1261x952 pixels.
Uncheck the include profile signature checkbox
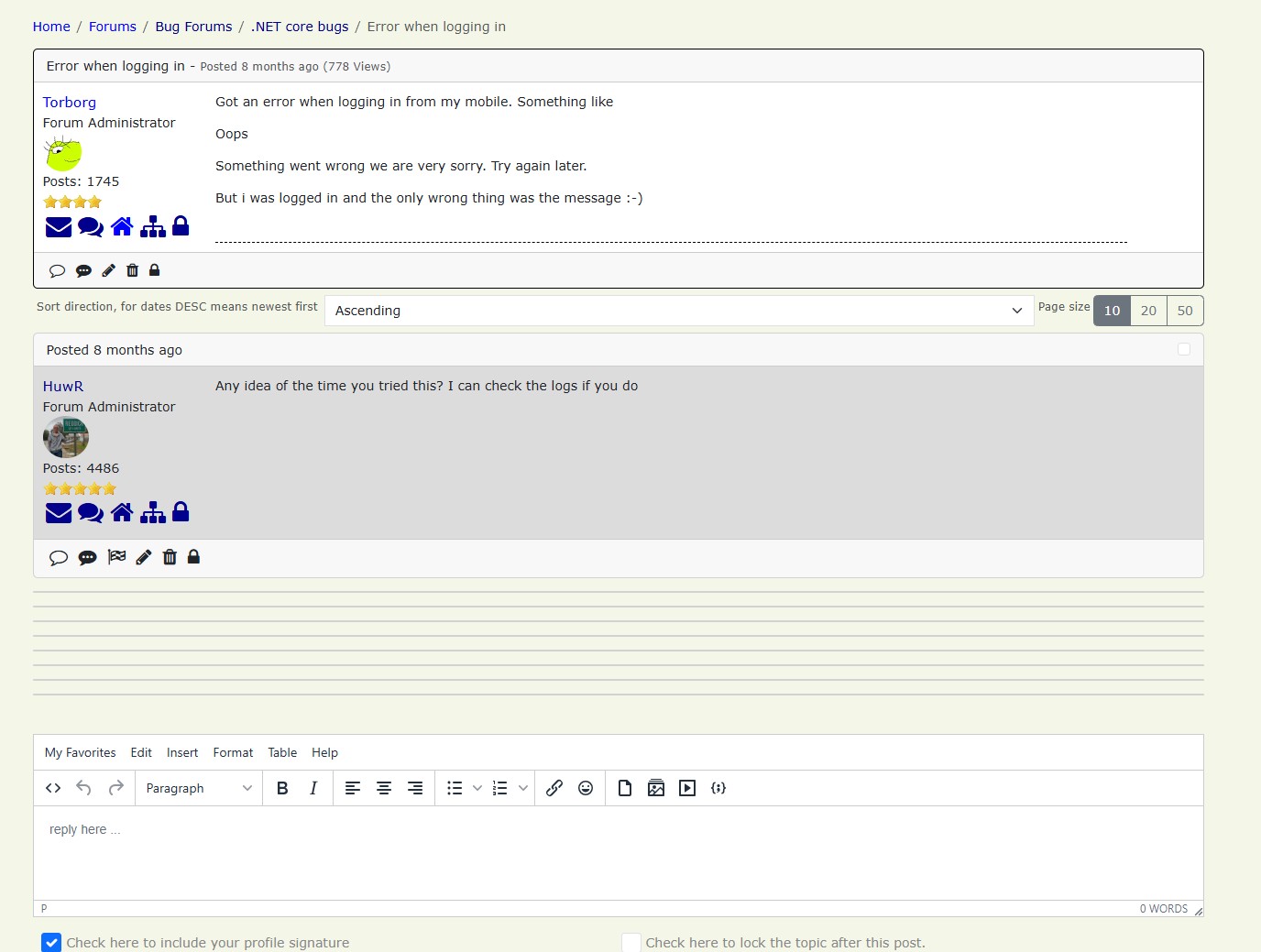(x=51, y=943)
